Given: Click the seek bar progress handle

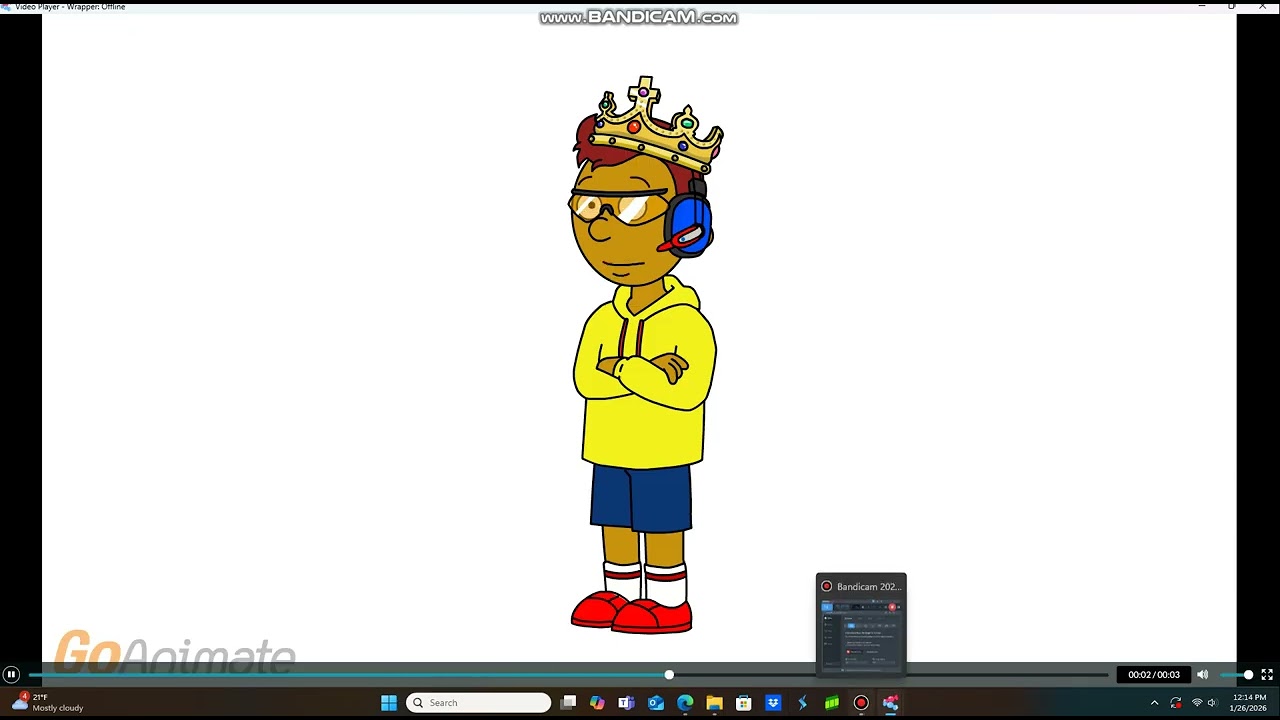Looking at the screenshot, I should (x=669, y=675).
